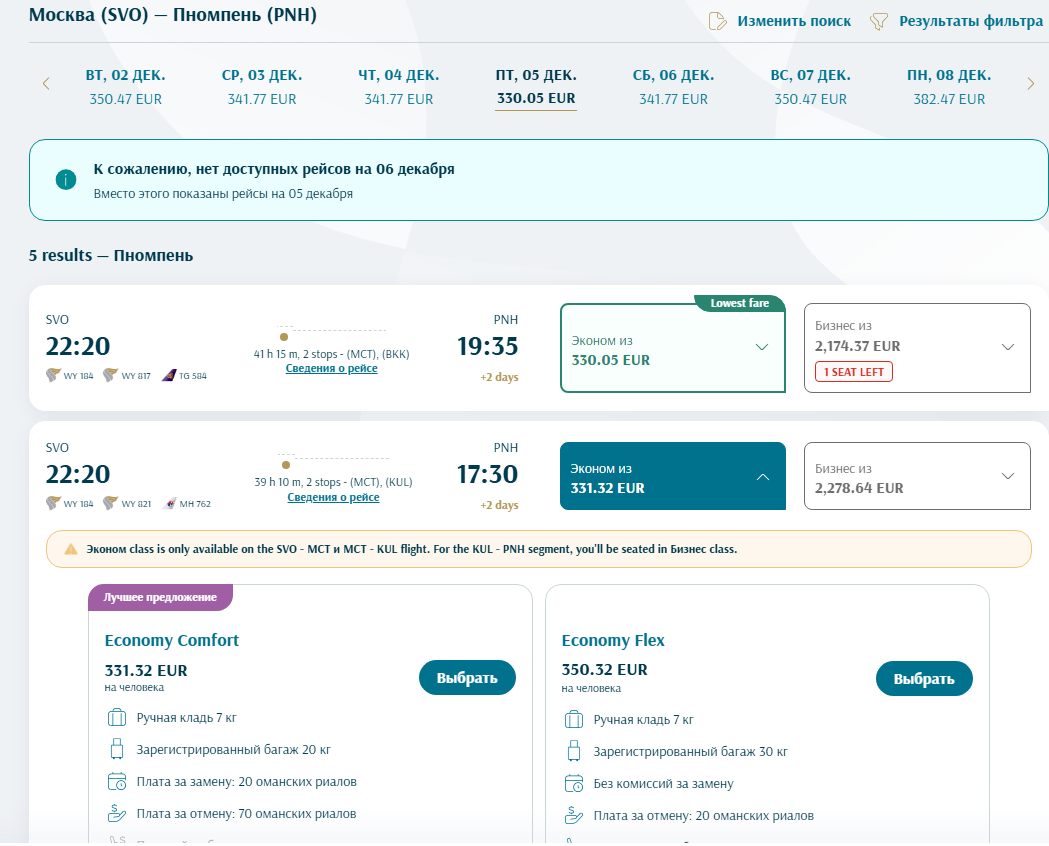Click arrival time 17:30
The image size is (1049, 846).
pos(487,474)
